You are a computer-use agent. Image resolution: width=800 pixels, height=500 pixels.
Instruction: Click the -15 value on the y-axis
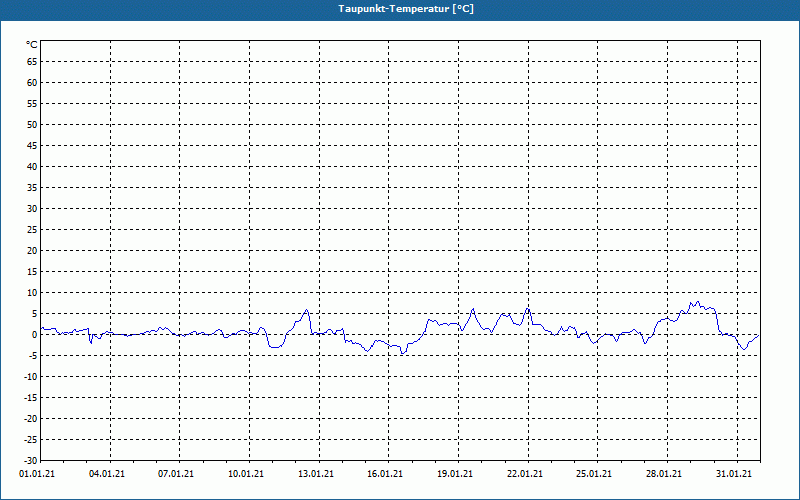coord(31,397)
